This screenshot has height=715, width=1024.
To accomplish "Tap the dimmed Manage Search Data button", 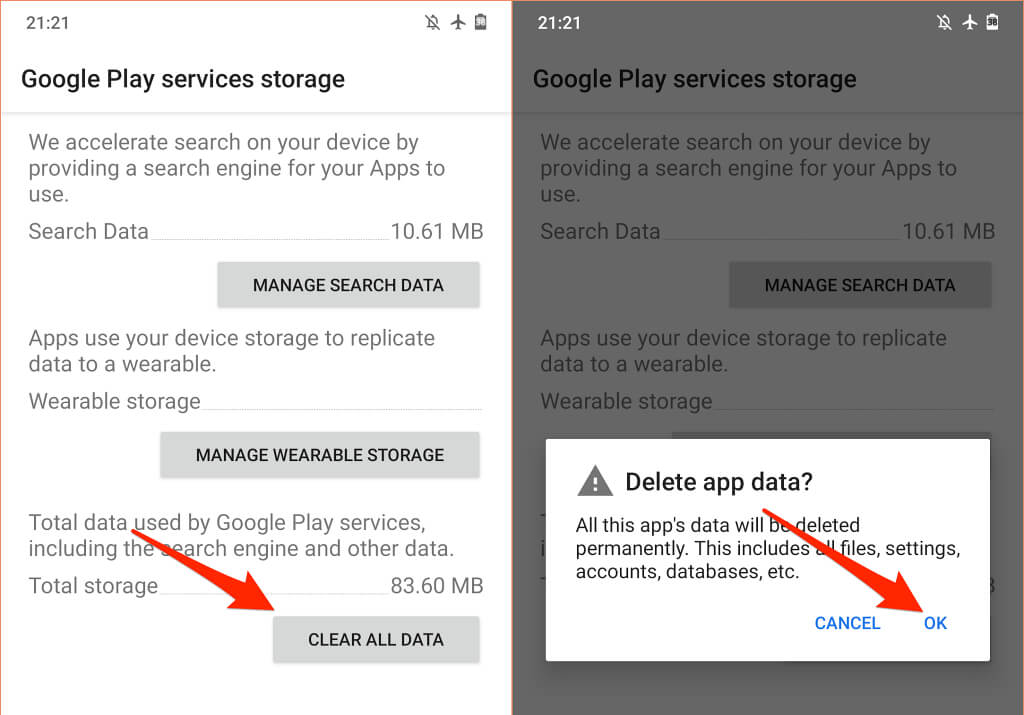I will click(x=860, y=285).
